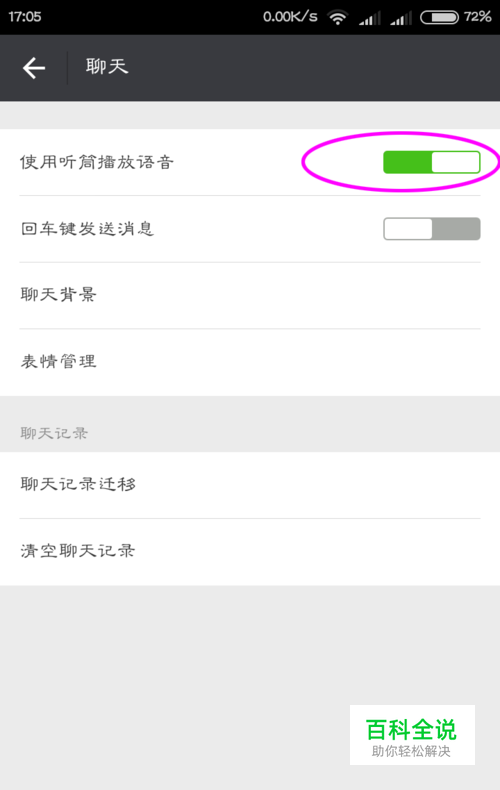Enable 回车键发送消息 switch
This screenshot has height=790, width=500.
(x=431, y=229)
